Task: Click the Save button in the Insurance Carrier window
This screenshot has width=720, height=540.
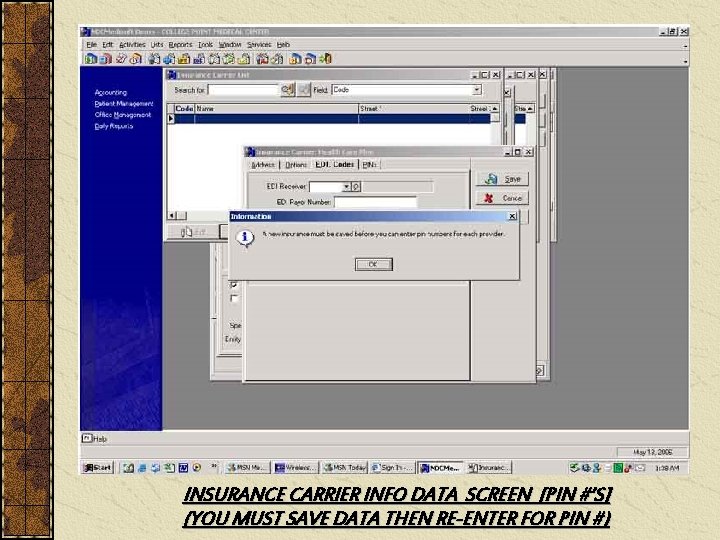Action: point(502,179)
